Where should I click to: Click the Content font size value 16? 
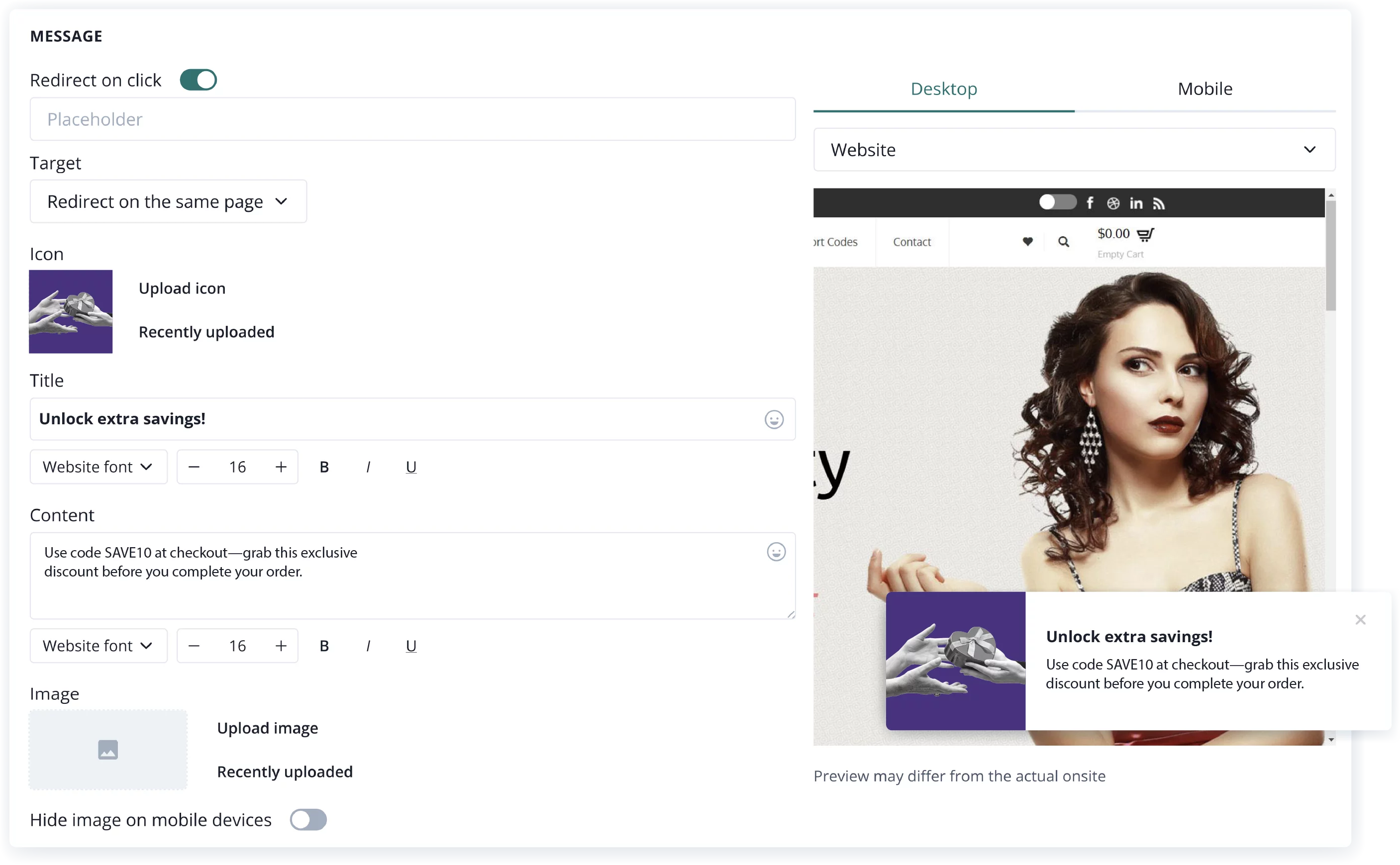pos(237,646)
